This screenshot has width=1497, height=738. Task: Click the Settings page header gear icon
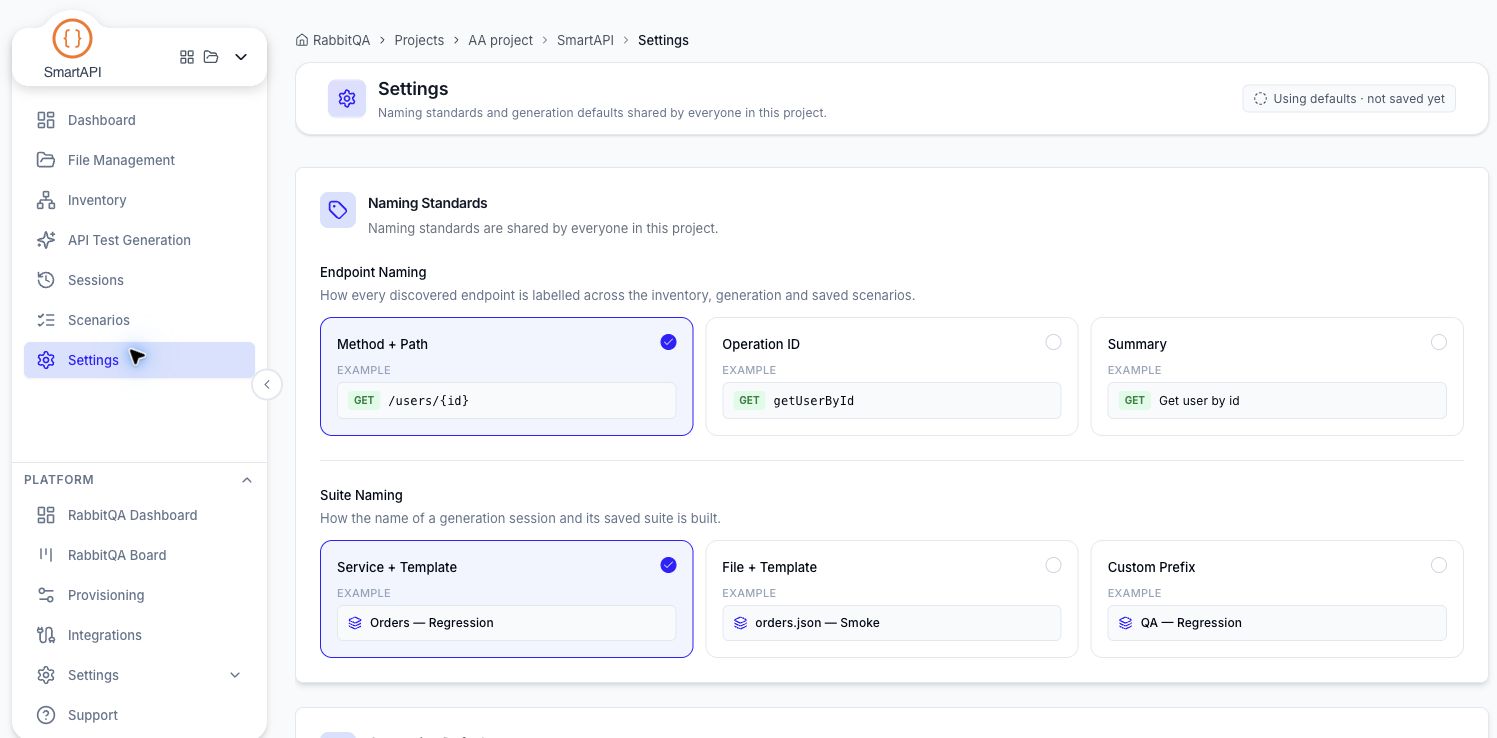click(347, 98)
